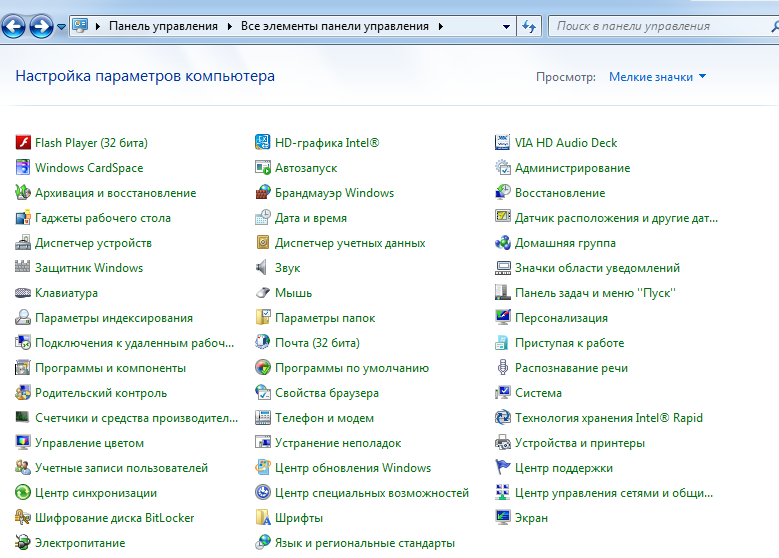Screen dimensions: 779x558
Task: Open the Программы и компоненты icon
Action: [x=23, y=368]
